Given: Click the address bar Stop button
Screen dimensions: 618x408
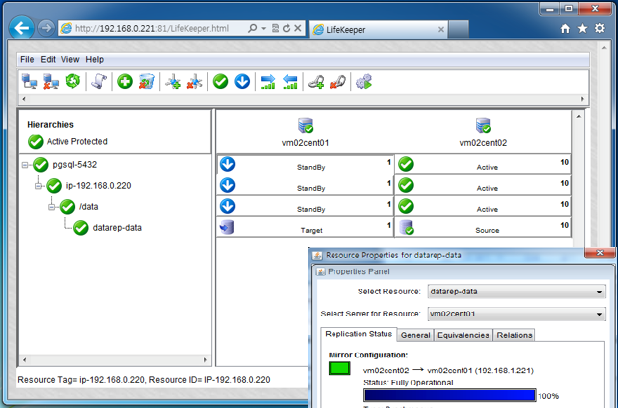Looking at the screenshot, I should point(298,28).
